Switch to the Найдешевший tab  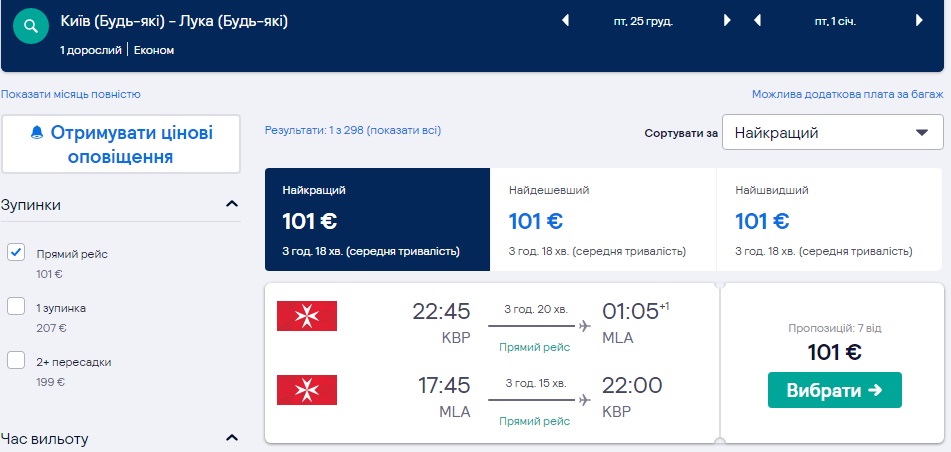pos(603,219)
